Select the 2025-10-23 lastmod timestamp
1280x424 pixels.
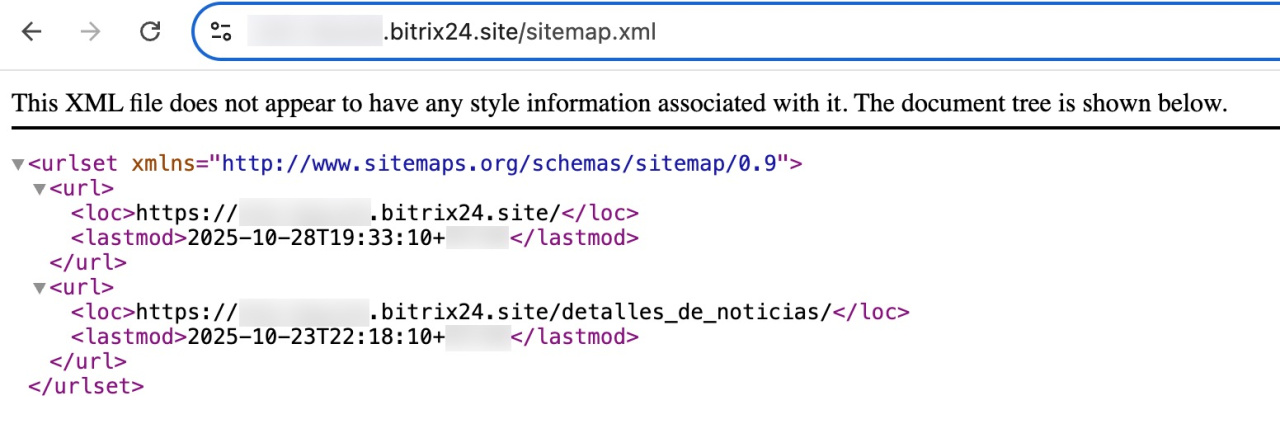pyautogui.click(x=316, y=337)
